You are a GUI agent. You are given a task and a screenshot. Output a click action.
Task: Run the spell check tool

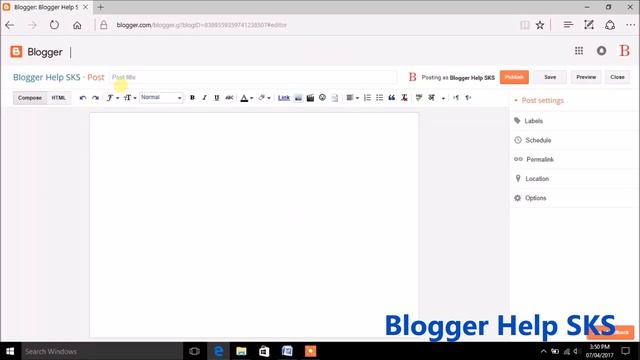419,98
